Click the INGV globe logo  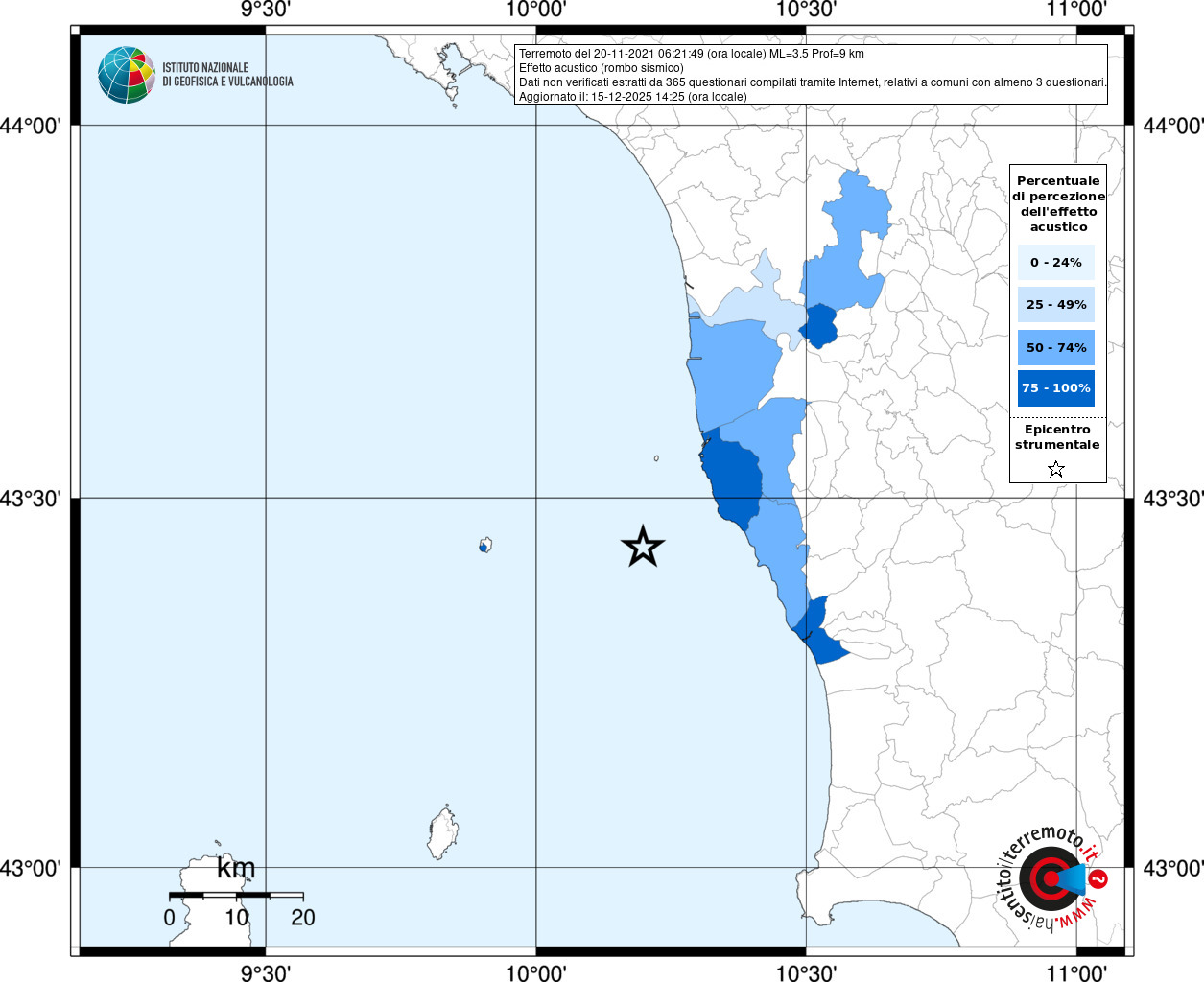127,75
